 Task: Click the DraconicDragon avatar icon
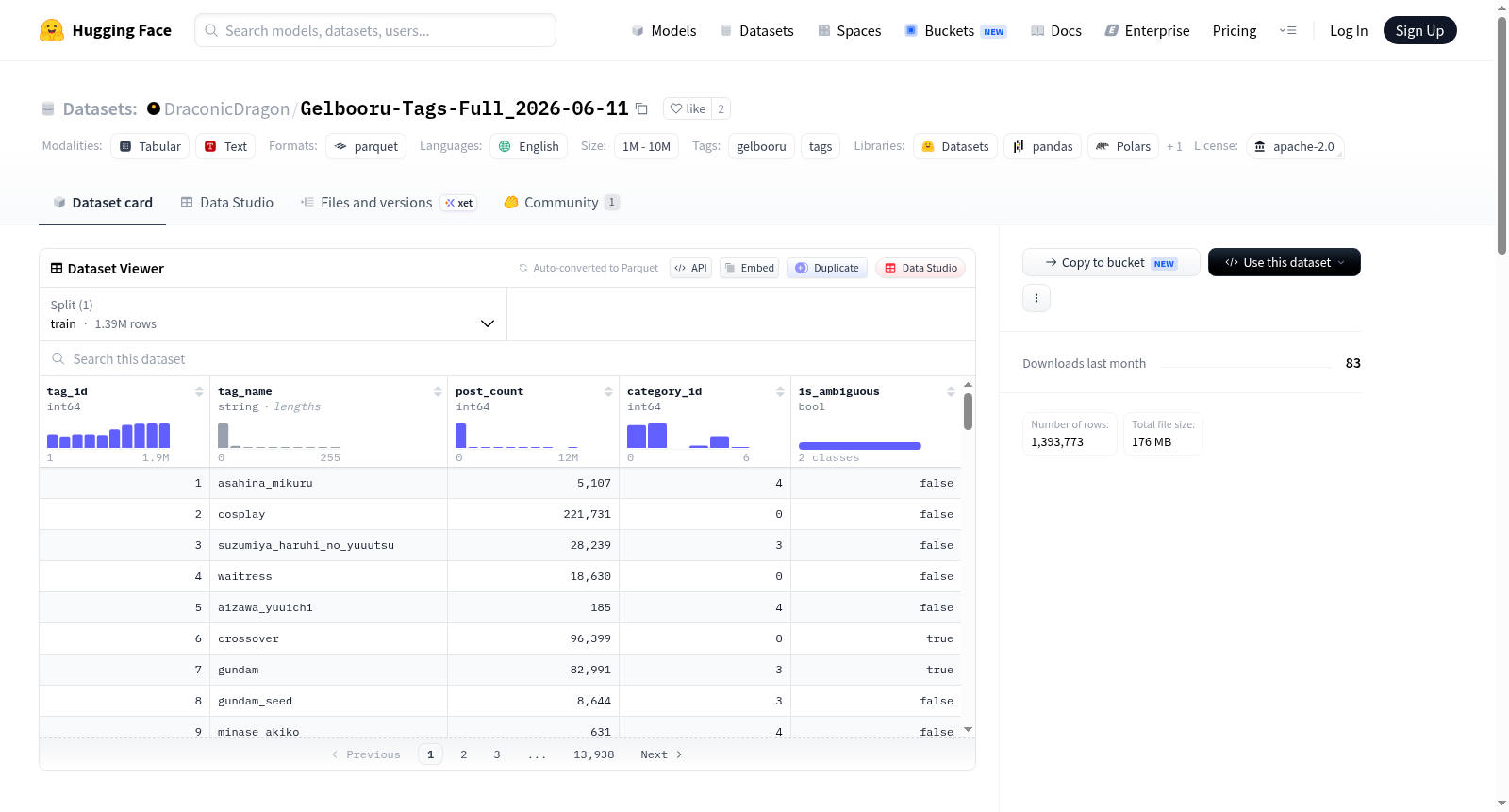point(154,108)
